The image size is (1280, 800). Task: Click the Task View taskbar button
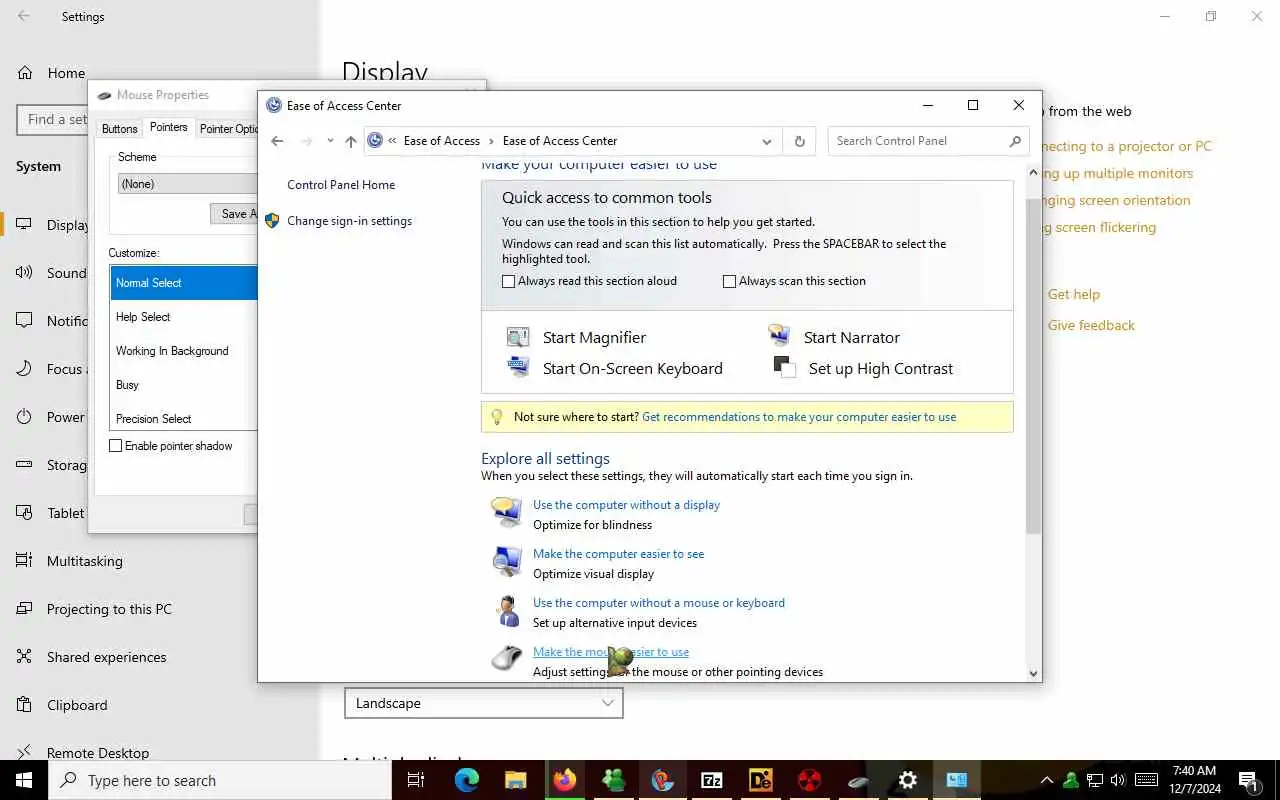pos(417,780)
